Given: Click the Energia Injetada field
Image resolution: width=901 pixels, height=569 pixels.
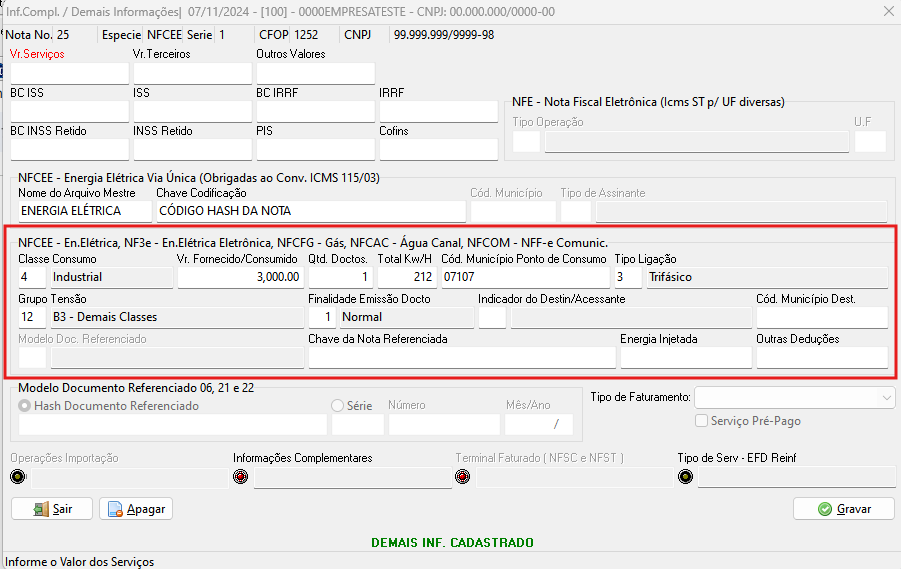Looking at the screenshot, I should coord(686,357).
